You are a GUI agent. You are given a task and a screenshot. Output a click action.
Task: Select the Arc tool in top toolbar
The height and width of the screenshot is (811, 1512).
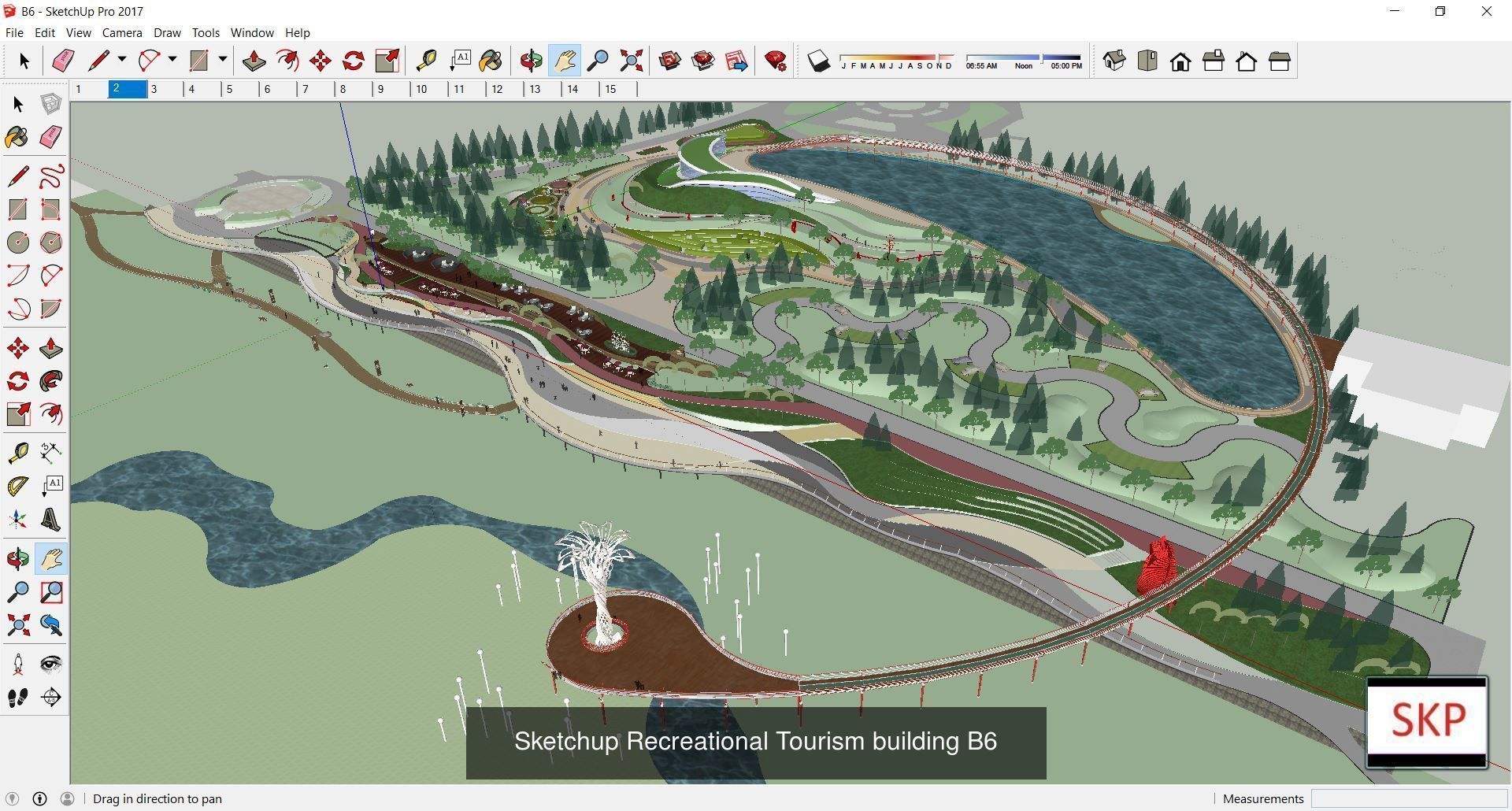149,61
